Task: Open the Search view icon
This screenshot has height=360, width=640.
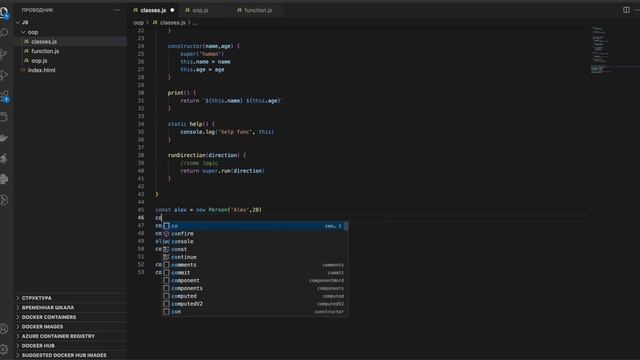Action: pyautogui.click(x=4, y=33)
